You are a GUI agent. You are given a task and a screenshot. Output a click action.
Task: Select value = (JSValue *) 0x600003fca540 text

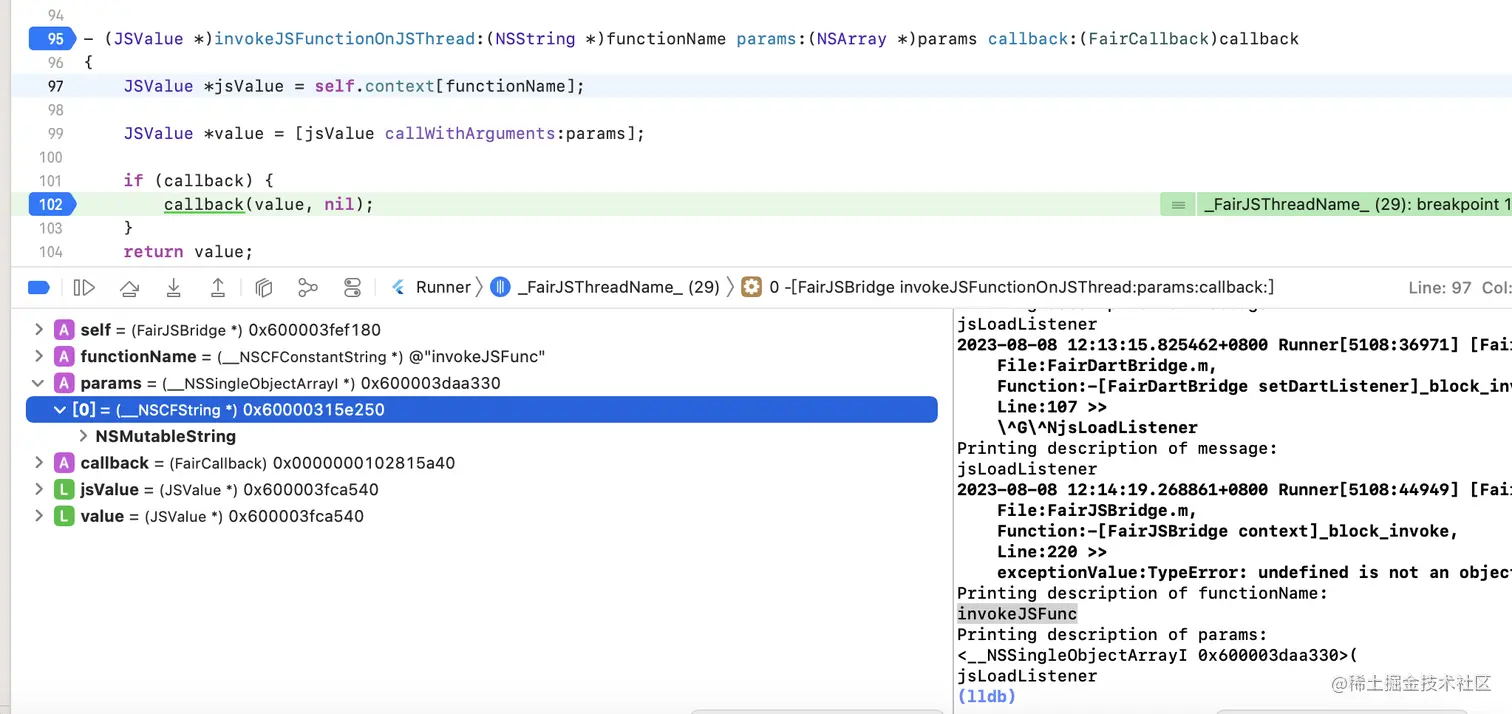point(222,516)
